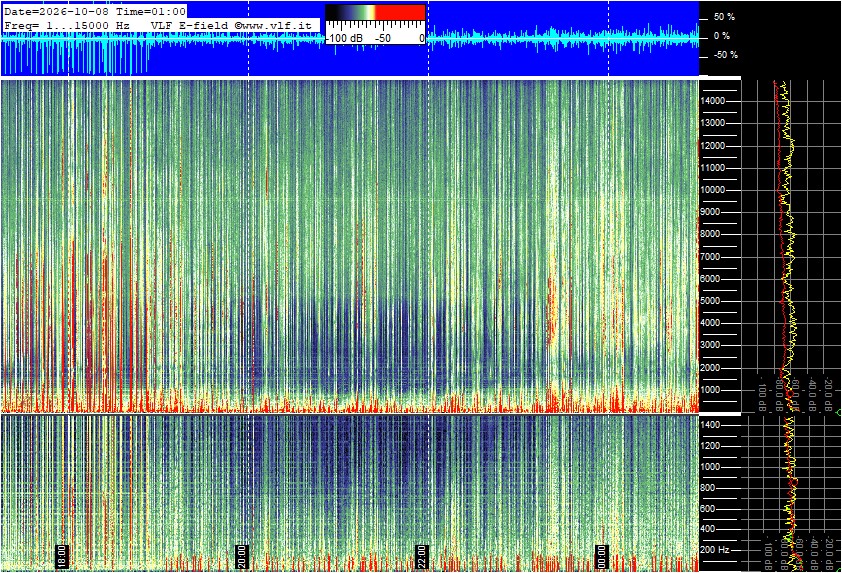Click the 20:00 time marker
Screen dimensions: 842x573
[x=242, y=556]
